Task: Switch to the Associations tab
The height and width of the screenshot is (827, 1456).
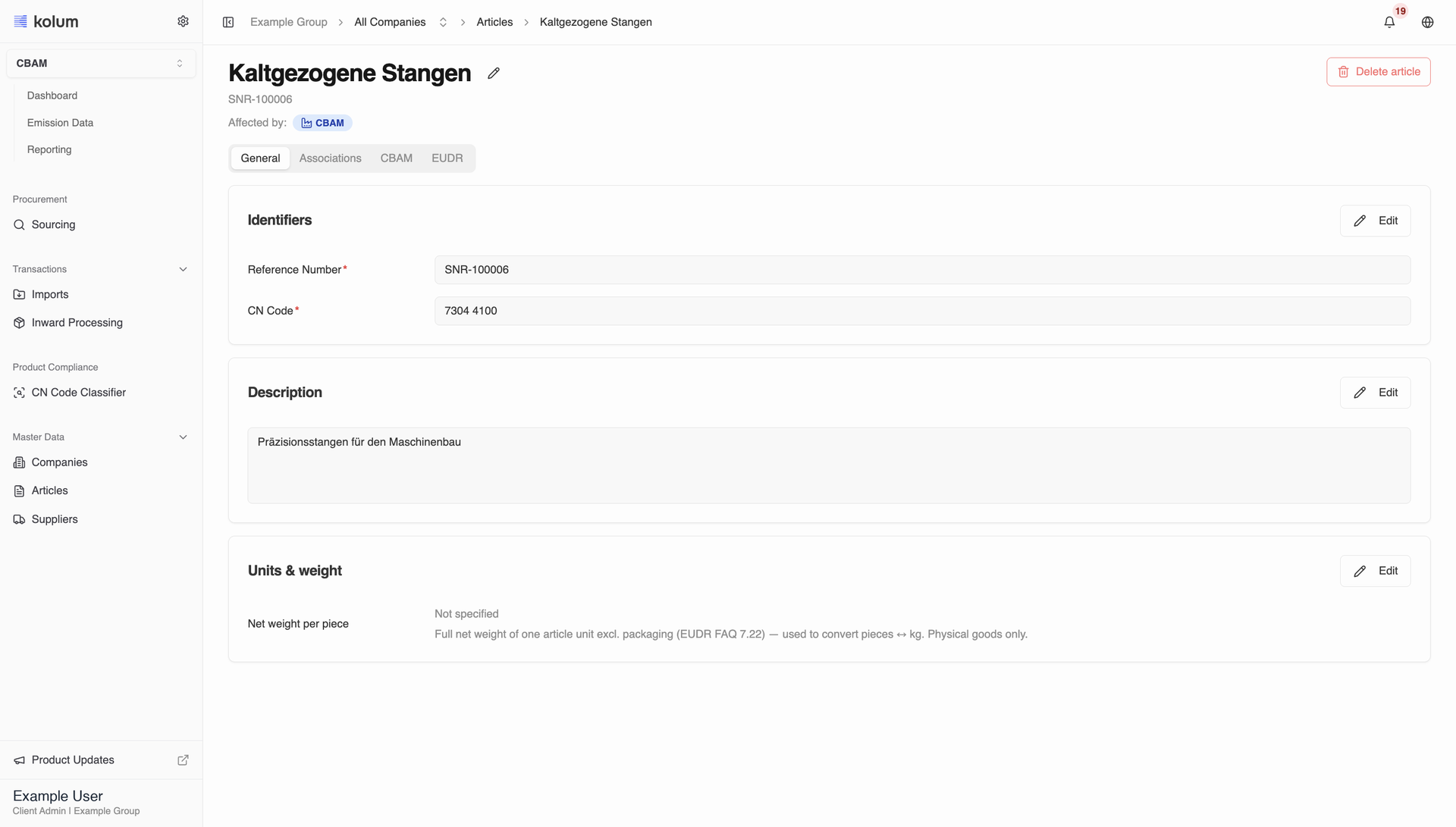Action: click(330, 158)
